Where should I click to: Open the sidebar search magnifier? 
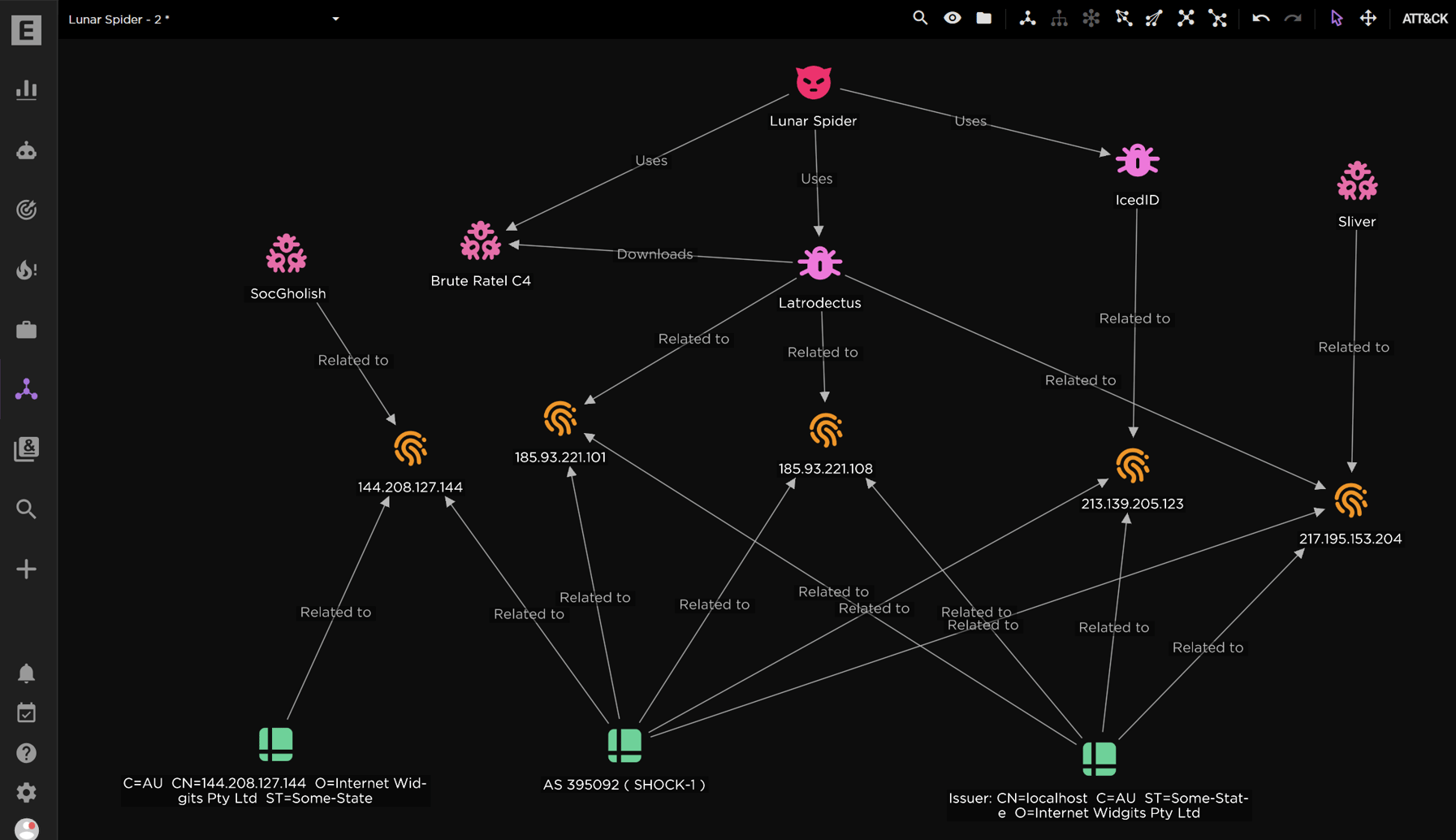coord(27,509)
